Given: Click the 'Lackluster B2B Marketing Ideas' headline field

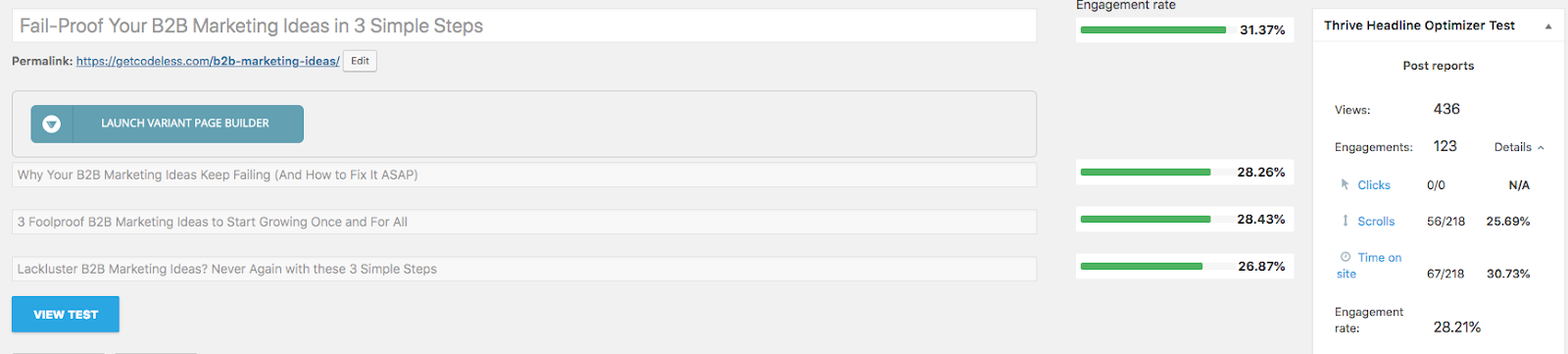Looking at the screenshot, I should [x=524, y=269].
